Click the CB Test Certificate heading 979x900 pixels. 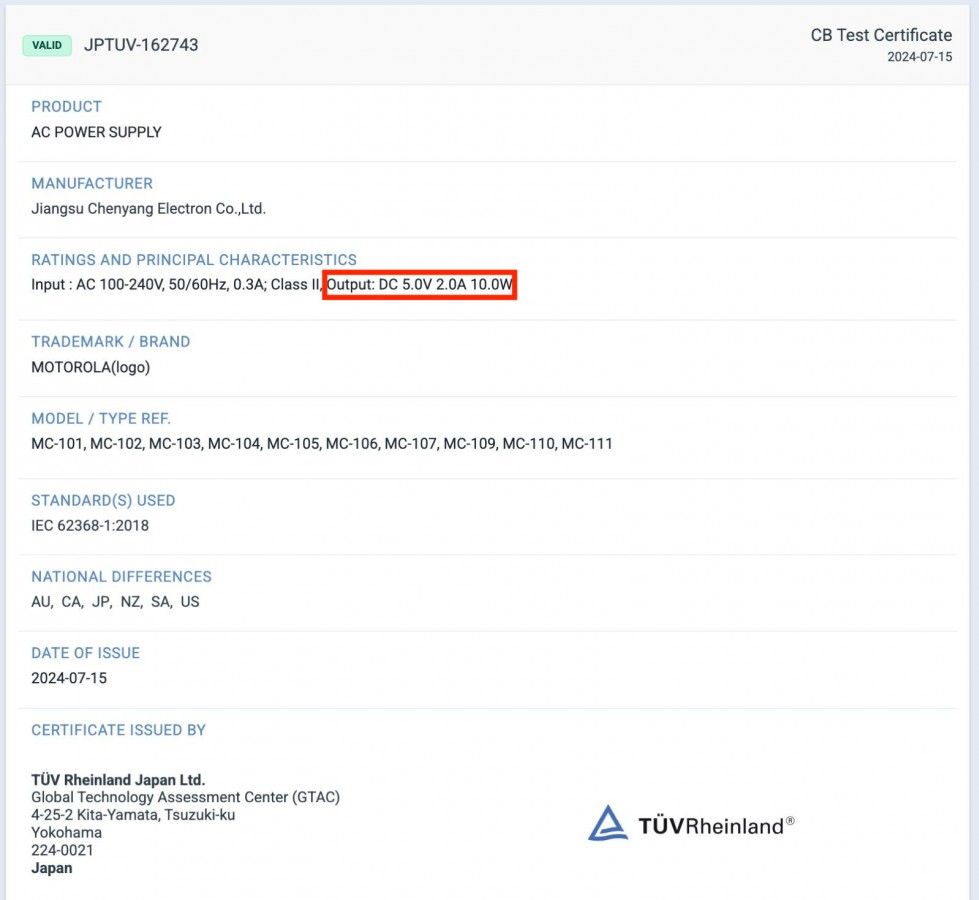tap(881, 35)
